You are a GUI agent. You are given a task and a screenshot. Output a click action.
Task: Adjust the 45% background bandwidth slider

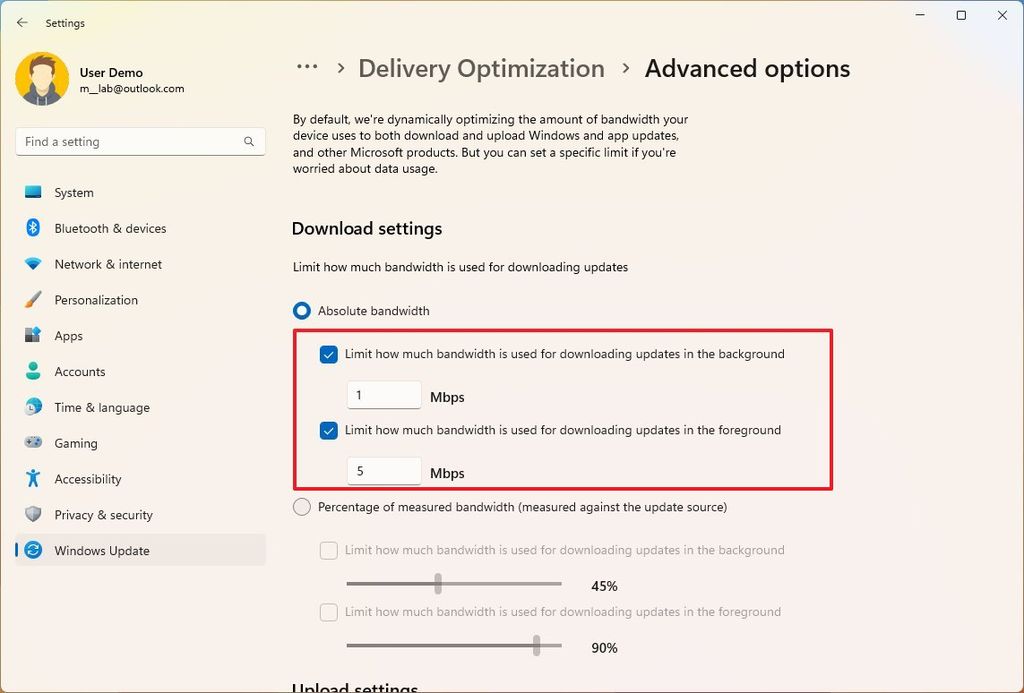coord(437,584)
